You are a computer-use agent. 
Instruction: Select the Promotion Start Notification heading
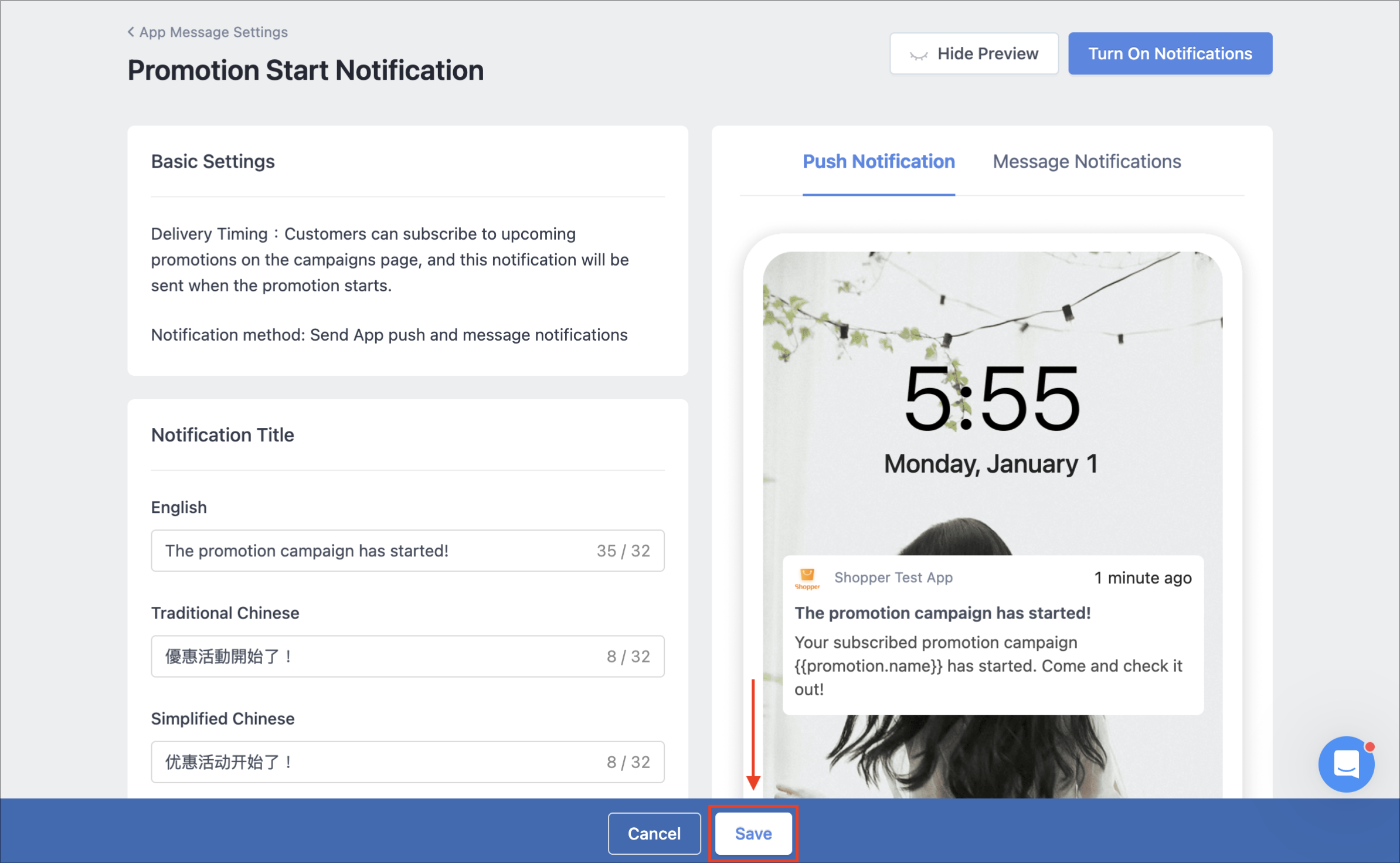point(305,70)
